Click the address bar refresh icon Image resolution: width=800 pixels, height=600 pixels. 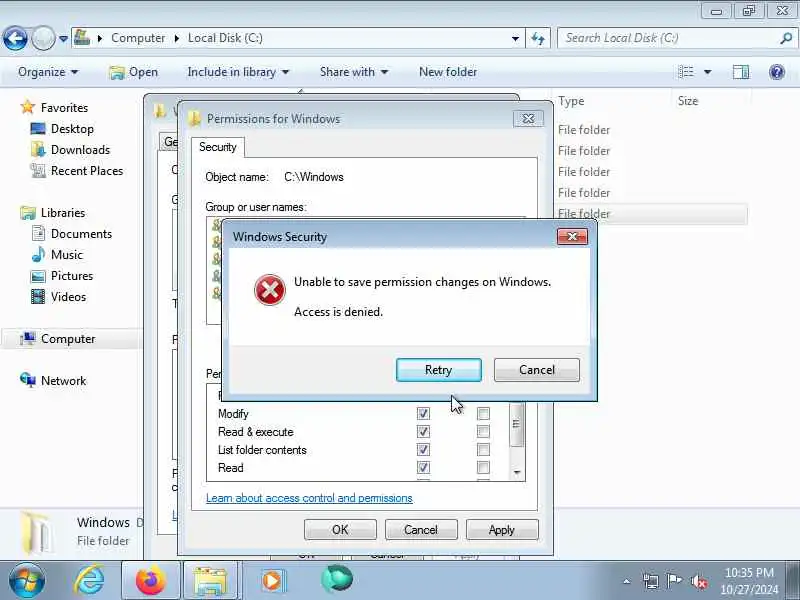point(538,38)
